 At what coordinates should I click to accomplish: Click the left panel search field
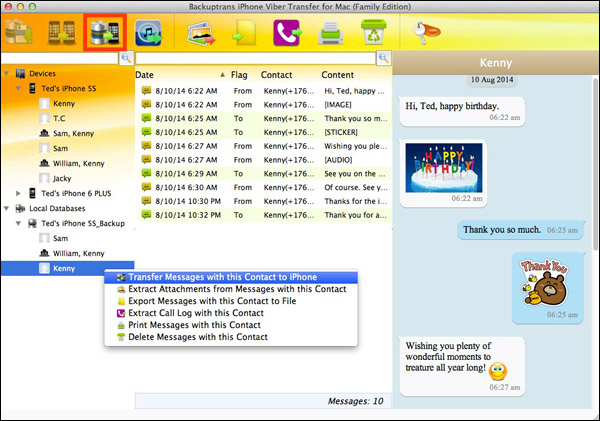(60, 58)
